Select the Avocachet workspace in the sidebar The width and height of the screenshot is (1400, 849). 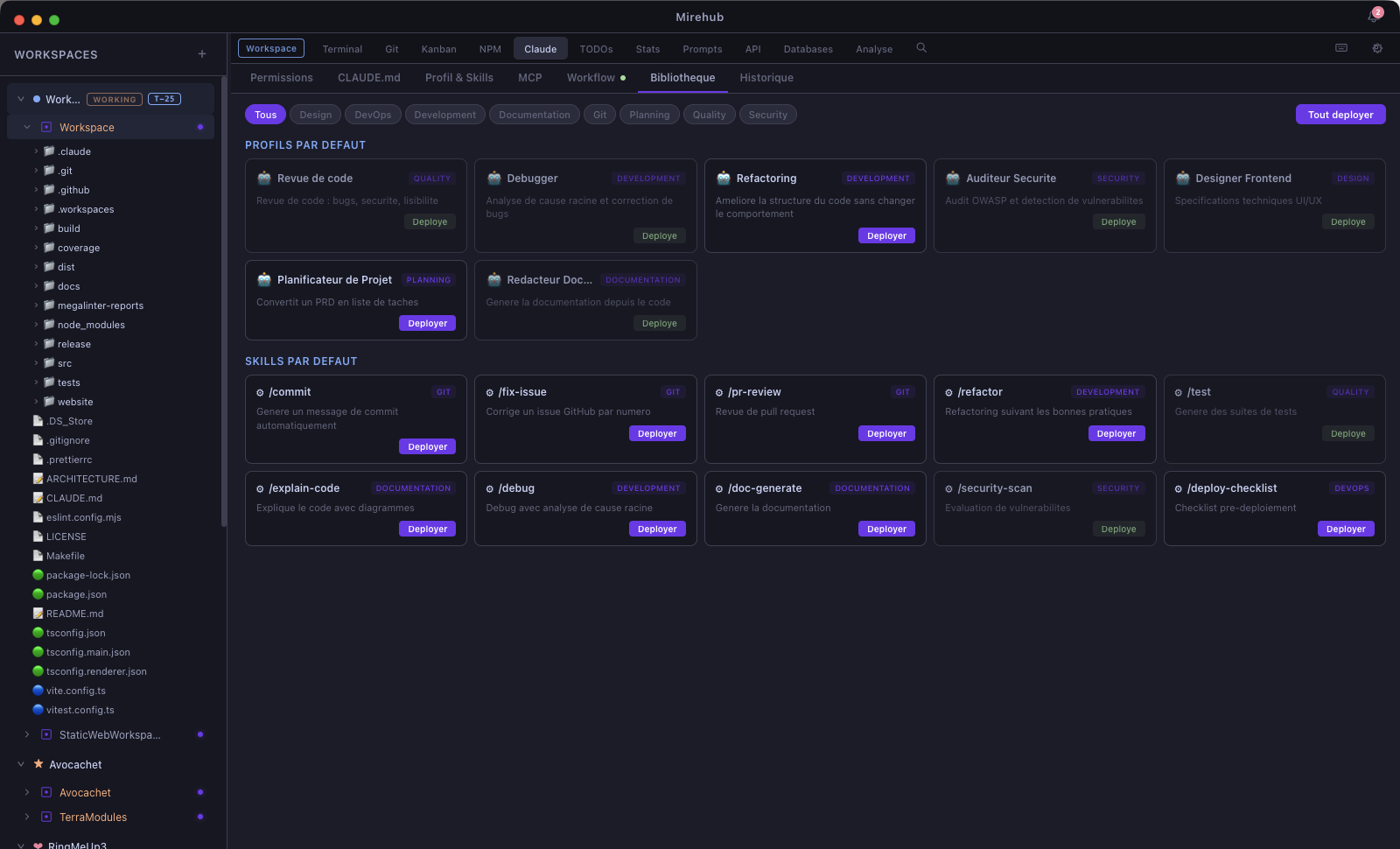click(85, 792)
